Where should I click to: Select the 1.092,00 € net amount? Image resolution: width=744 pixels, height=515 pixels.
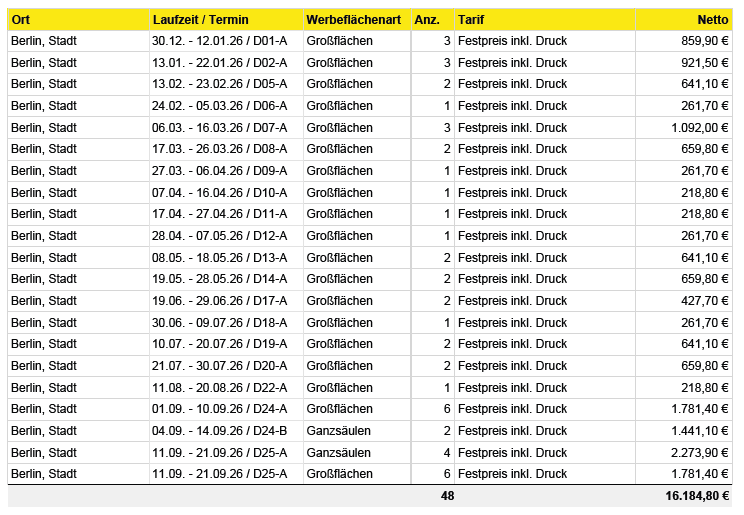point(700,128)
